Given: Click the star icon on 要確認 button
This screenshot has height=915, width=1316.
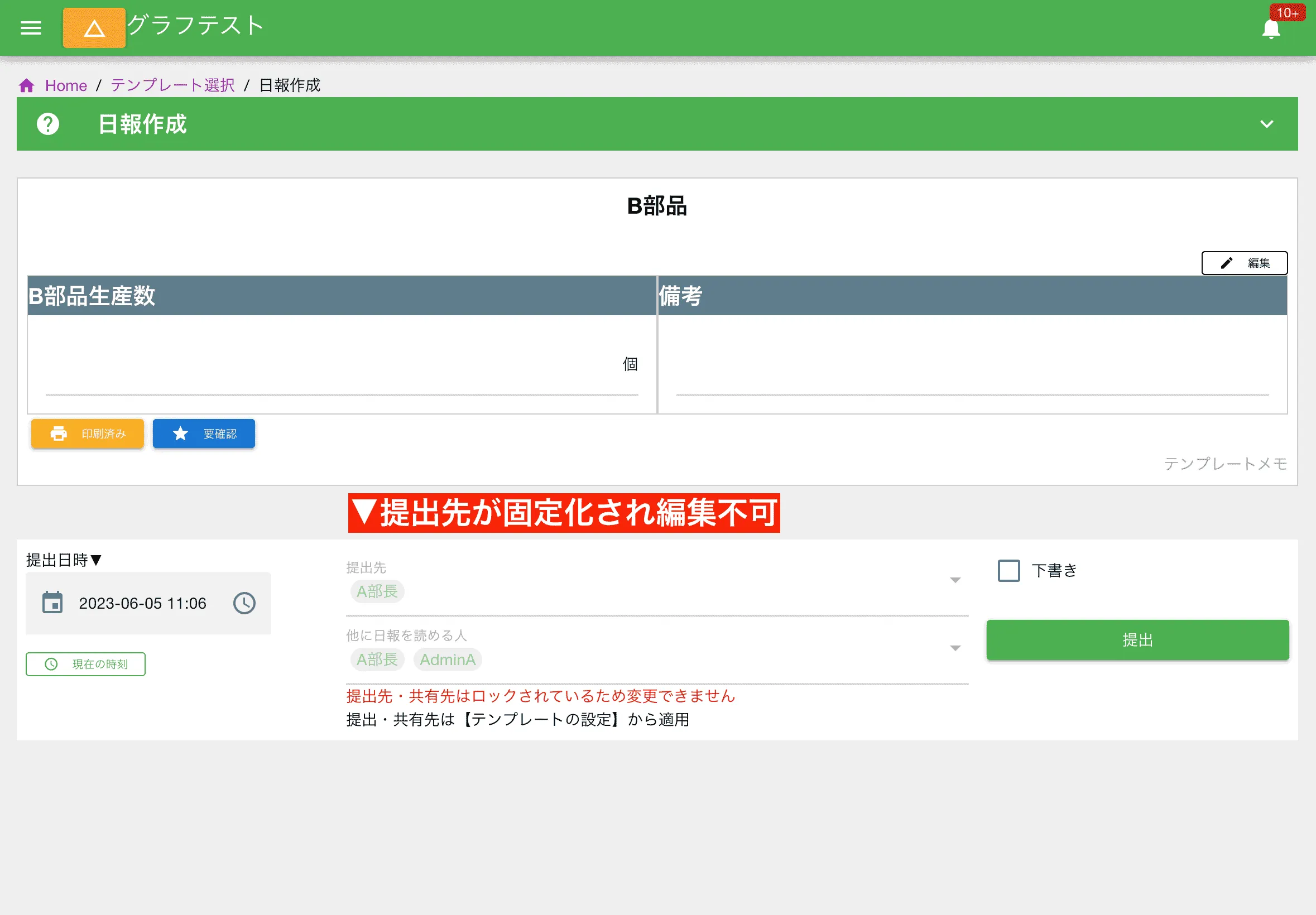Looking at the screenshot, I should click(x=181, y=434).
